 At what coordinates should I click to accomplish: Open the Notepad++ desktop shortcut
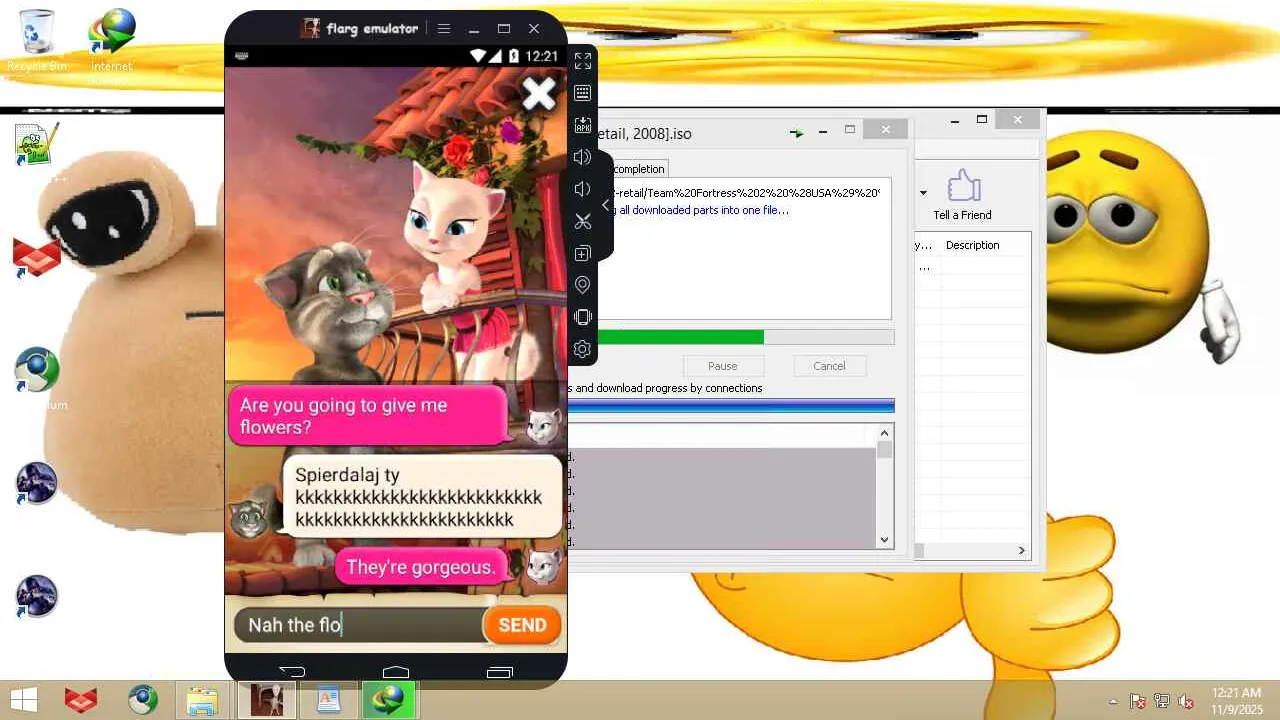coord(37,145)
